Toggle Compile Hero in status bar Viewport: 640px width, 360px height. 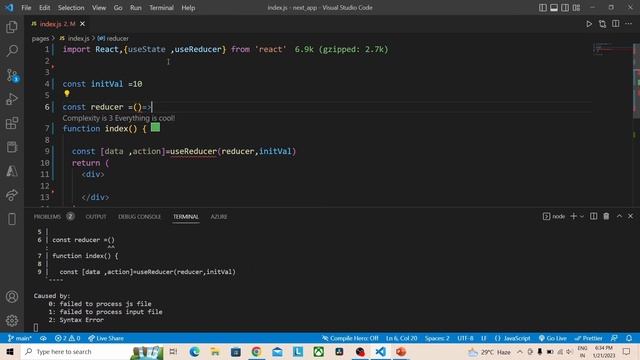point(350,338)
